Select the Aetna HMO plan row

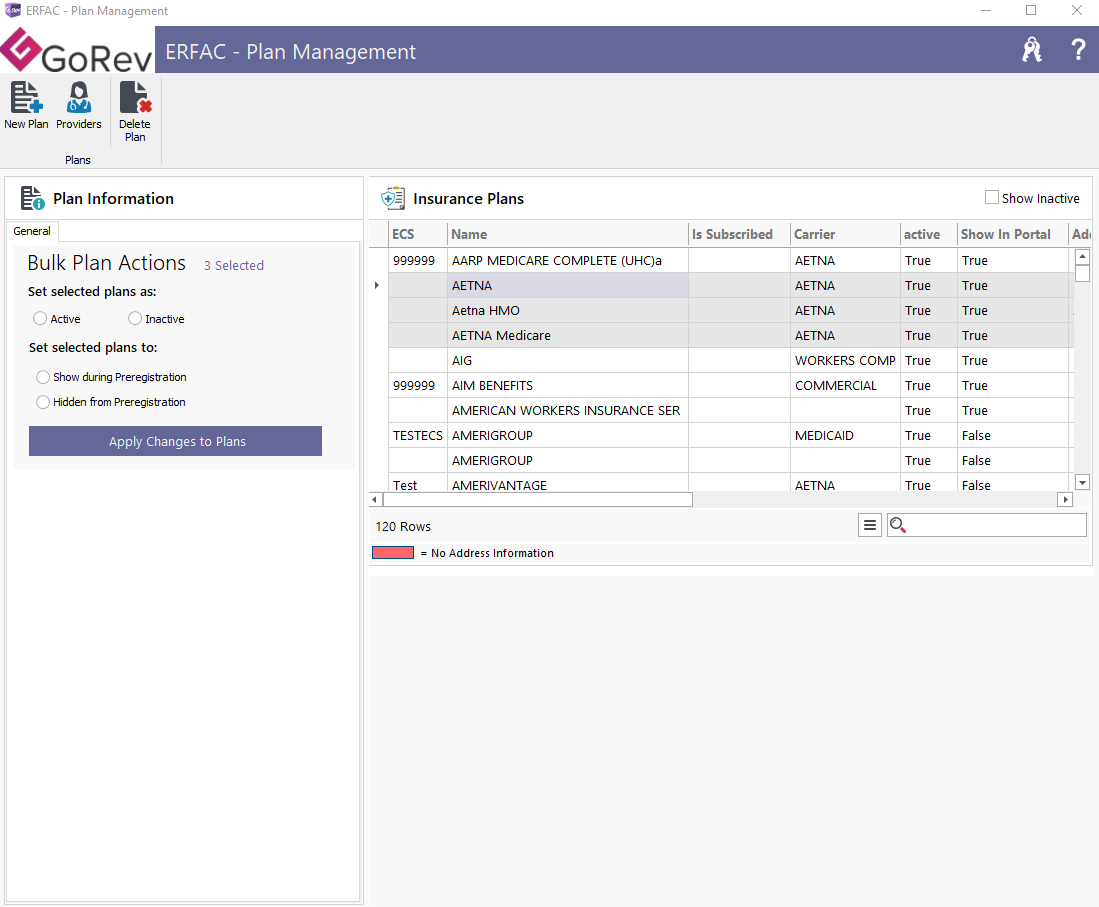(x=731, y=311)
